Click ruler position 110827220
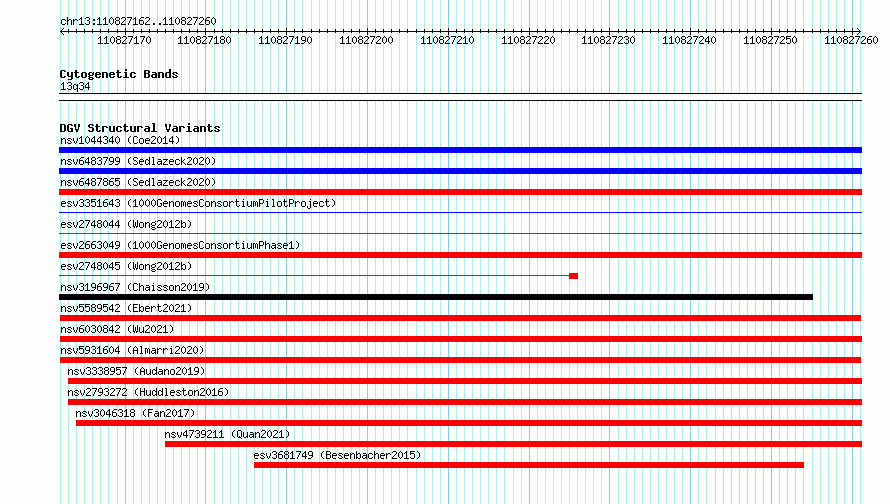Viewport: 890px width, 504px height. pos(528,40)
